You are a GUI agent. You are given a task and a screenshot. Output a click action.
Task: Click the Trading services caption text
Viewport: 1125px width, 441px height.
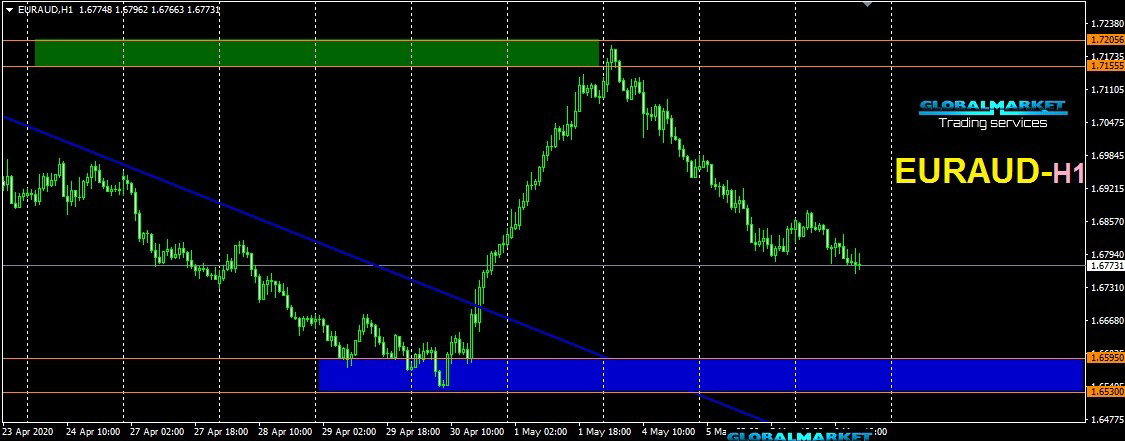click(992, 123)
